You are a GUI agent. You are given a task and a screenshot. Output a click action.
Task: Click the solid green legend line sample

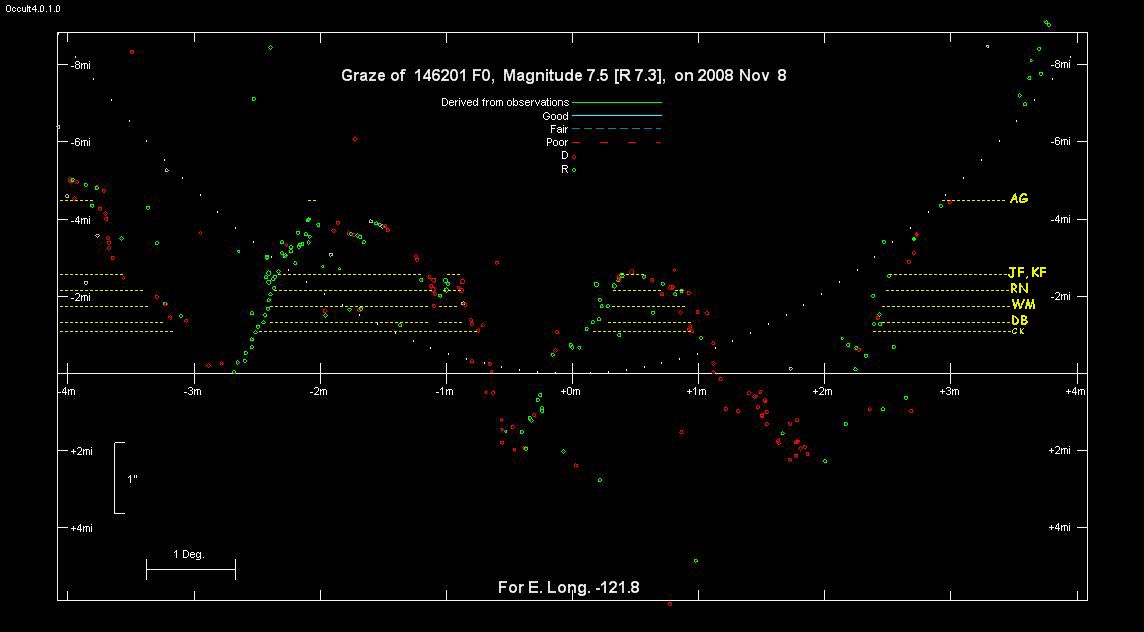[x=617, y=102]
